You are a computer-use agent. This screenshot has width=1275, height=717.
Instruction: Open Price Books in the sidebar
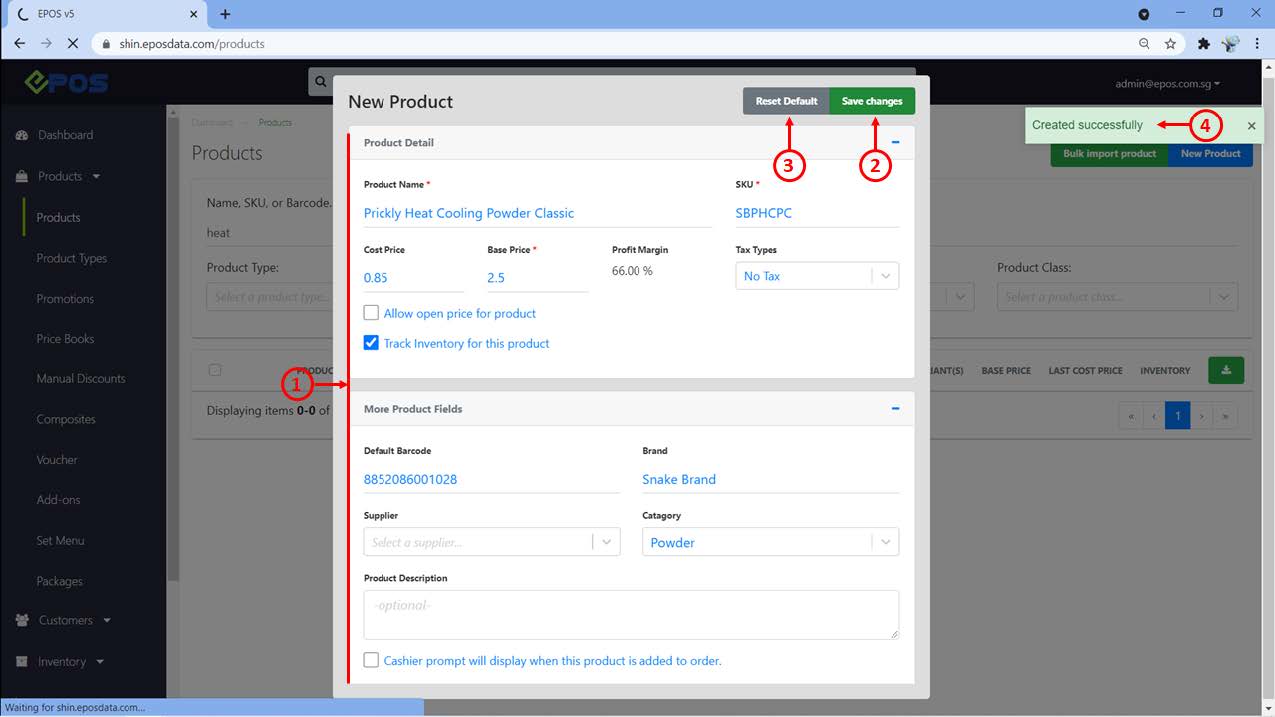[x=65, y=339]
